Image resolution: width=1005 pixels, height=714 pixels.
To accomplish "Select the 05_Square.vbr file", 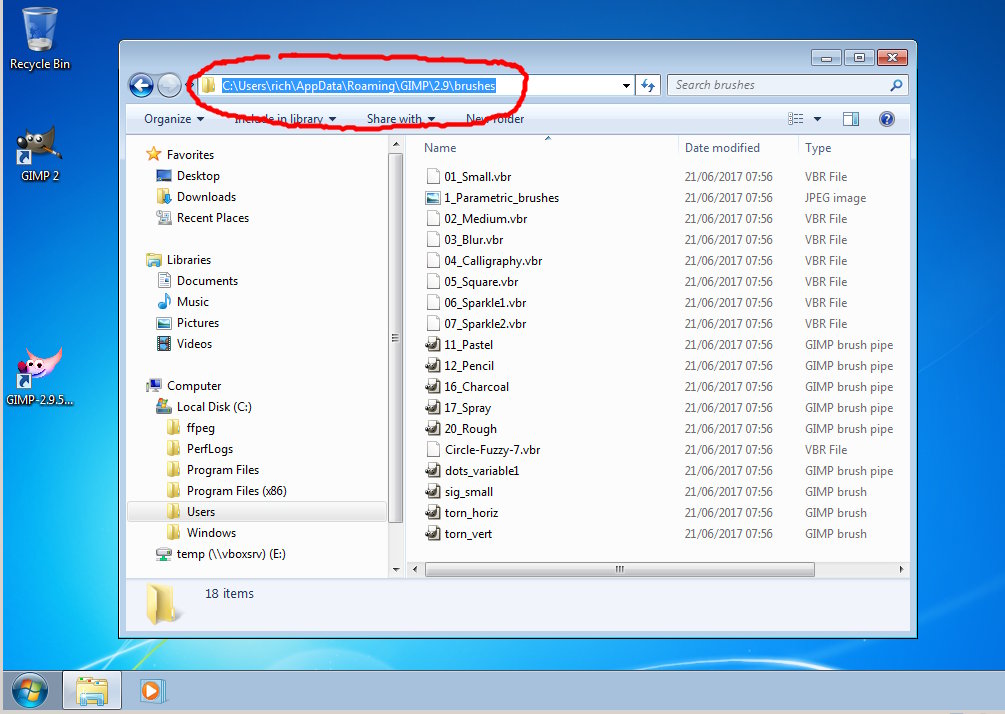I will (x=481, y=281).
